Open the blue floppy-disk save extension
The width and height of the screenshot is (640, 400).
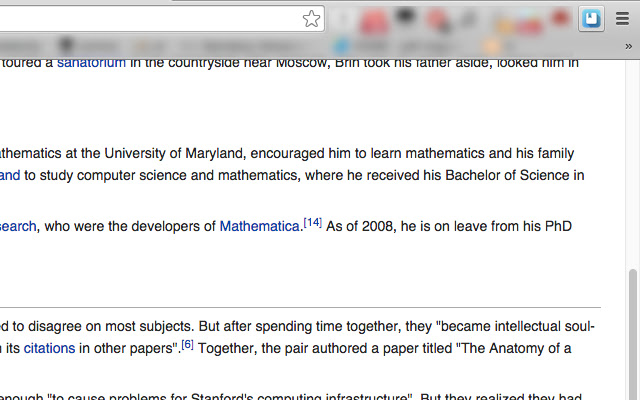[591, 19]
